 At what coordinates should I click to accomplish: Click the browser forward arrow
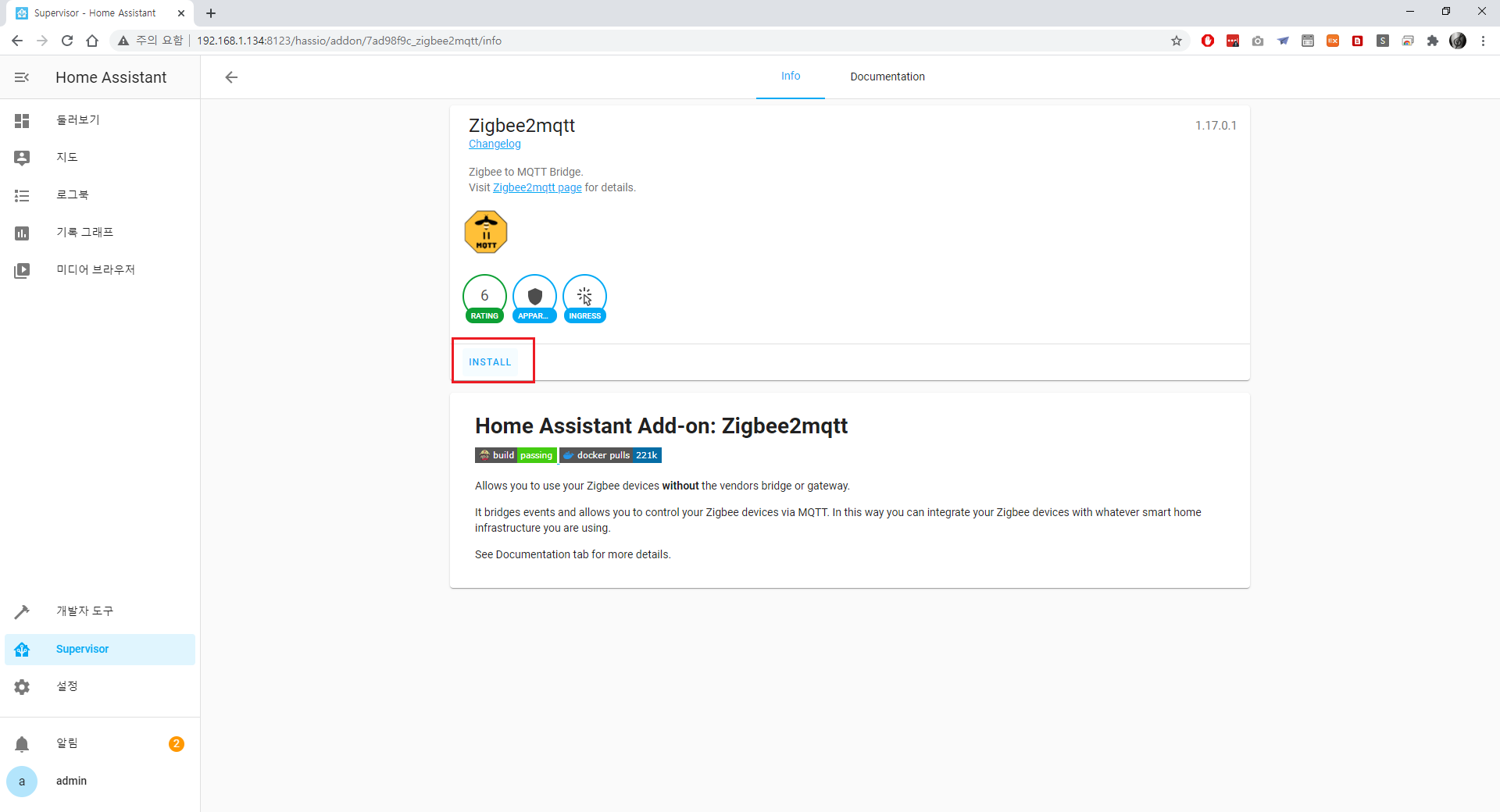(42, 41)
